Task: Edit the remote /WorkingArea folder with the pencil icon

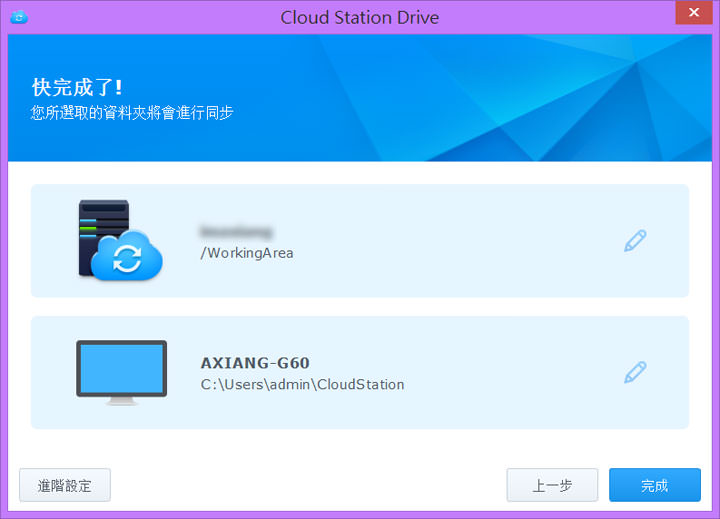Action: [x=635, y=240]
